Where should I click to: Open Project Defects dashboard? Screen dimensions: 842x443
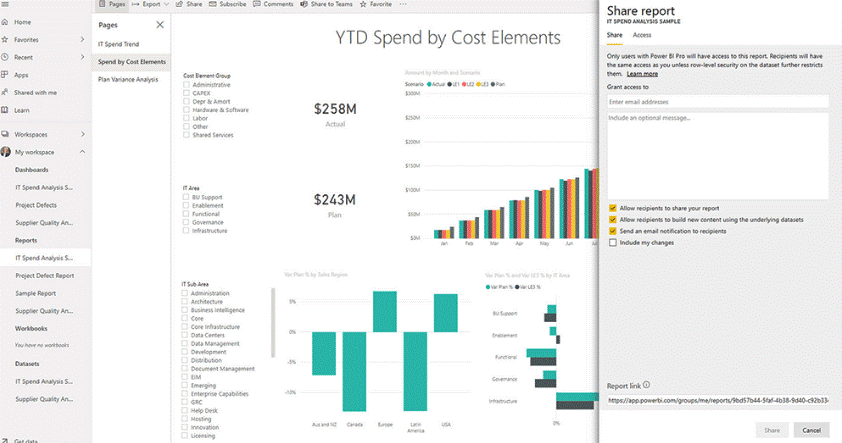coord(36,205)
